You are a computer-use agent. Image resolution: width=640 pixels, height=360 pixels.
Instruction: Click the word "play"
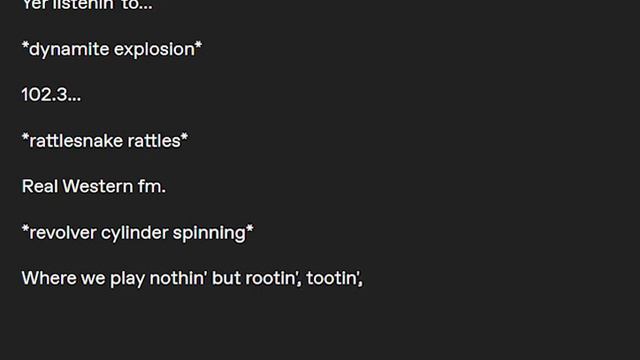(127, 279)
